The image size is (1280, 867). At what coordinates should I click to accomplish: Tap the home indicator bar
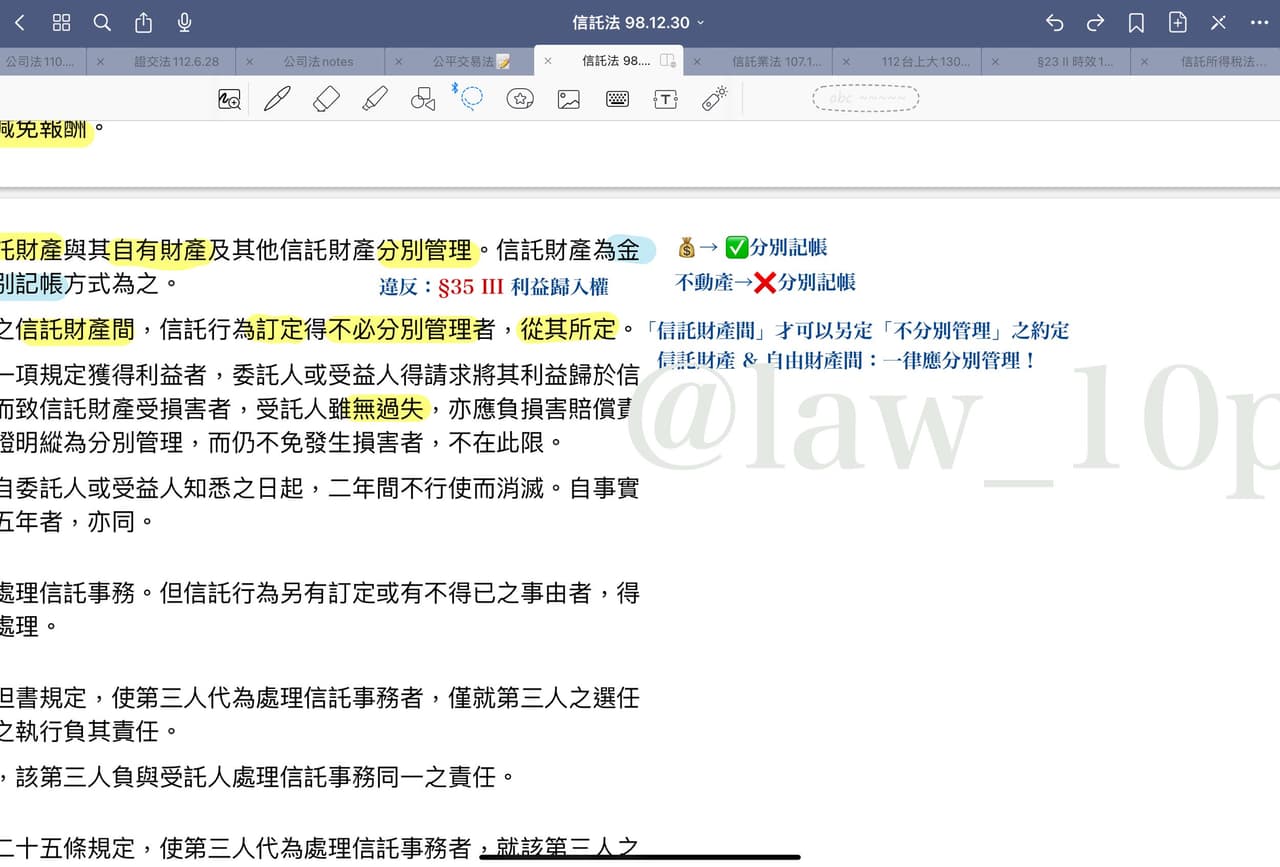click(640, 857)
